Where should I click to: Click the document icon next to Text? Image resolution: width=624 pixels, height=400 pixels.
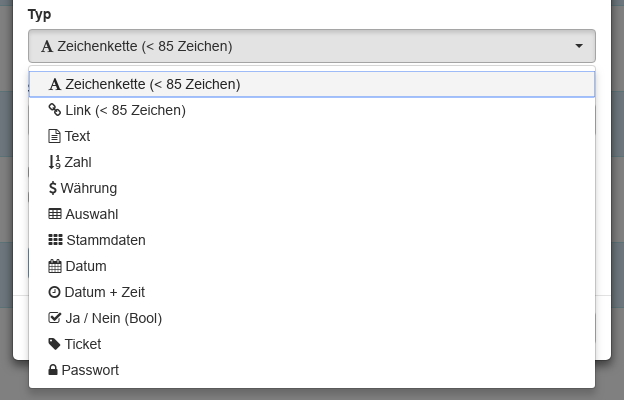55,136
